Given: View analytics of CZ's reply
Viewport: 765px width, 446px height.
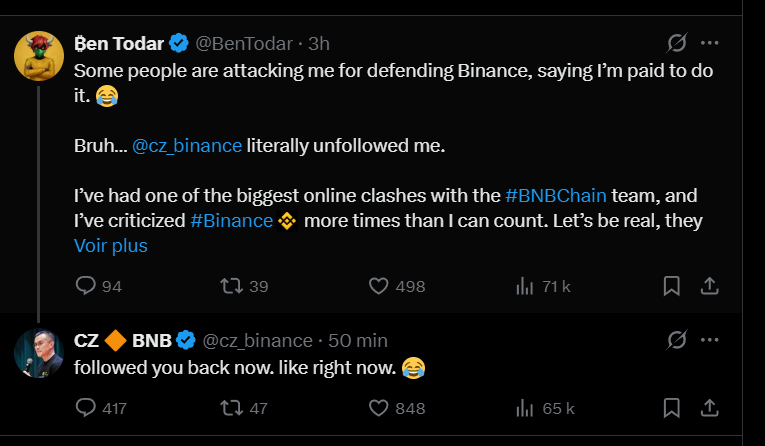Looking at the screenshot, I should point(524,408).
